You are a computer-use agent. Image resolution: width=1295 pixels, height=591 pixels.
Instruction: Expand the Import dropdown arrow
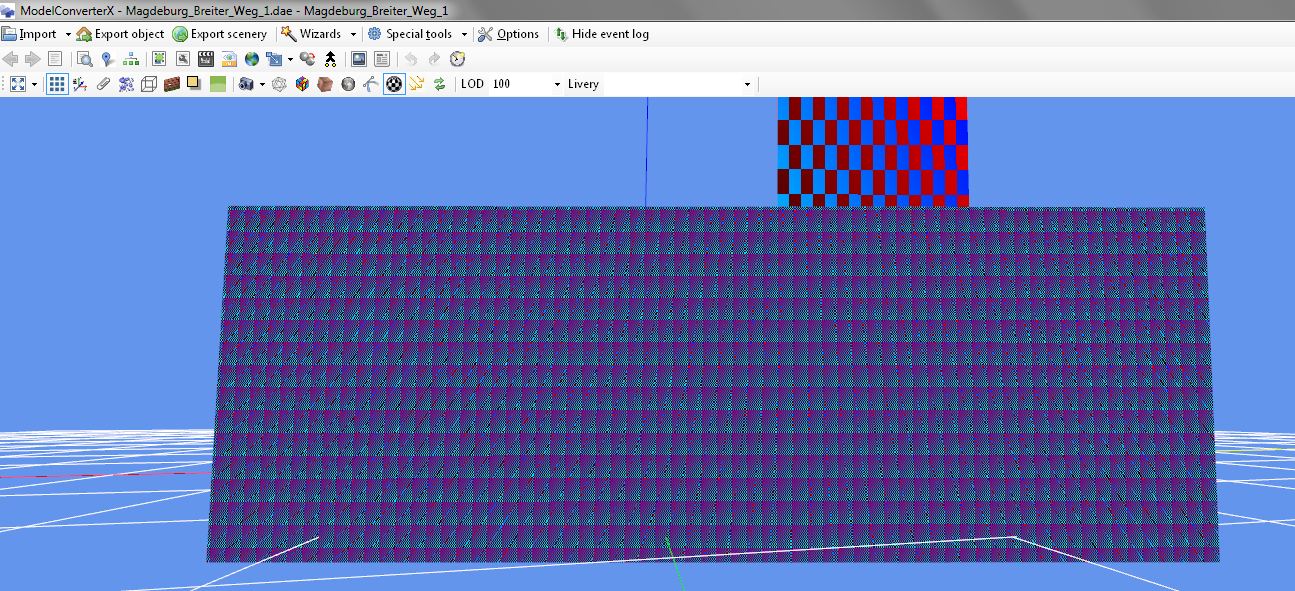click(68, 34)
